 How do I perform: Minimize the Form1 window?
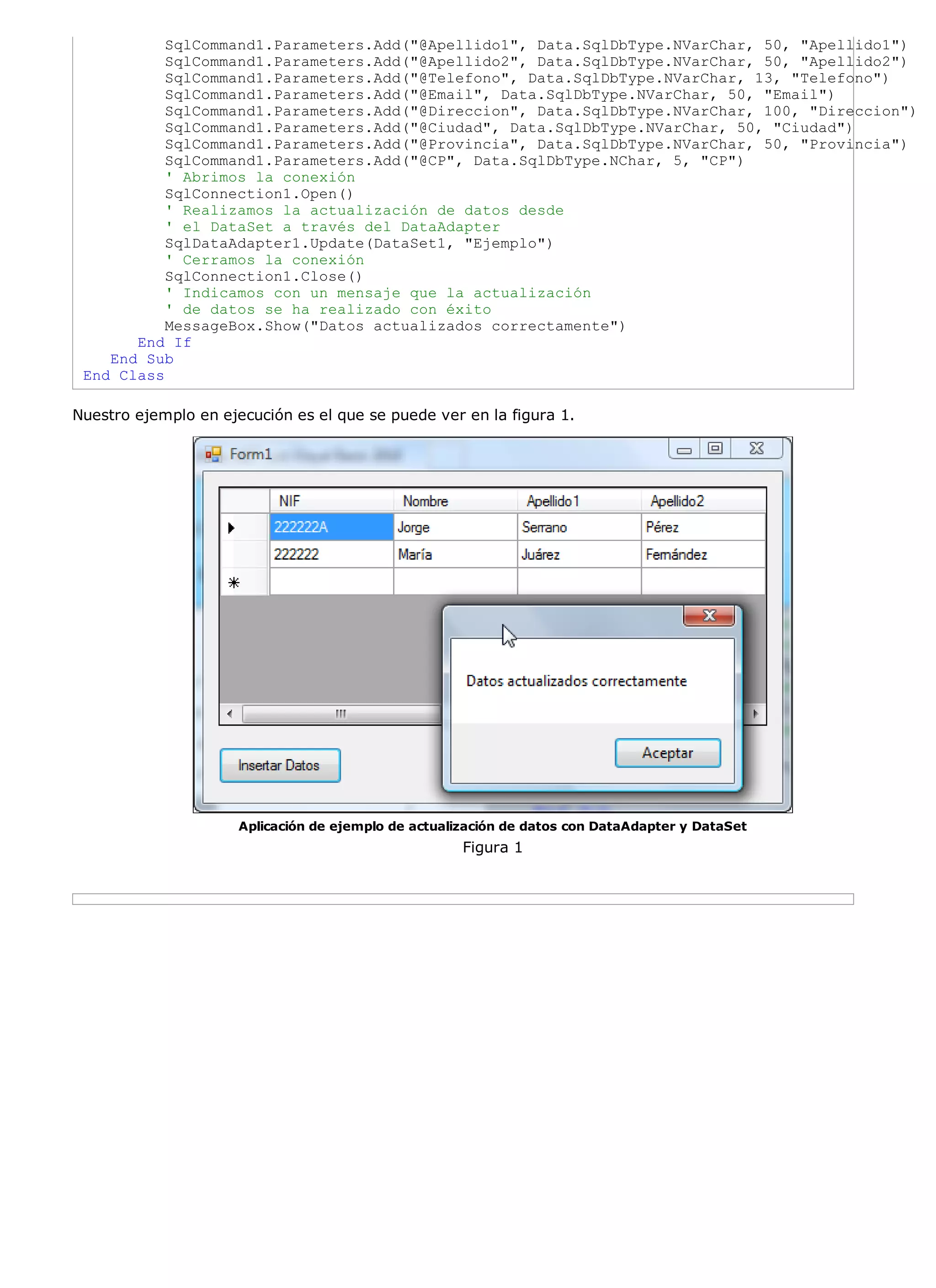(685, 449)
